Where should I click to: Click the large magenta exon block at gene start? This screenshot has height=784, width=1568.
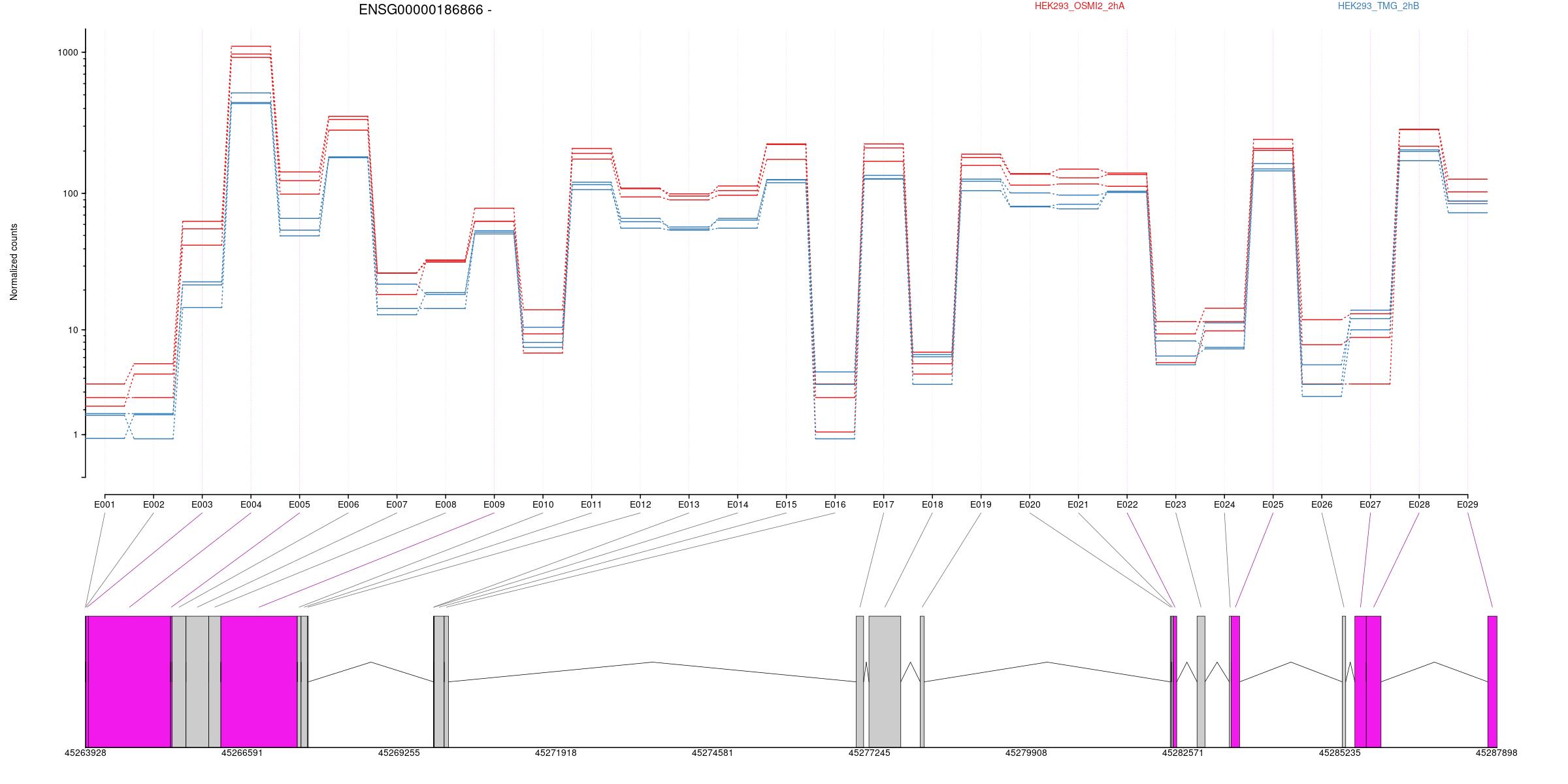(x=129, y=681)
